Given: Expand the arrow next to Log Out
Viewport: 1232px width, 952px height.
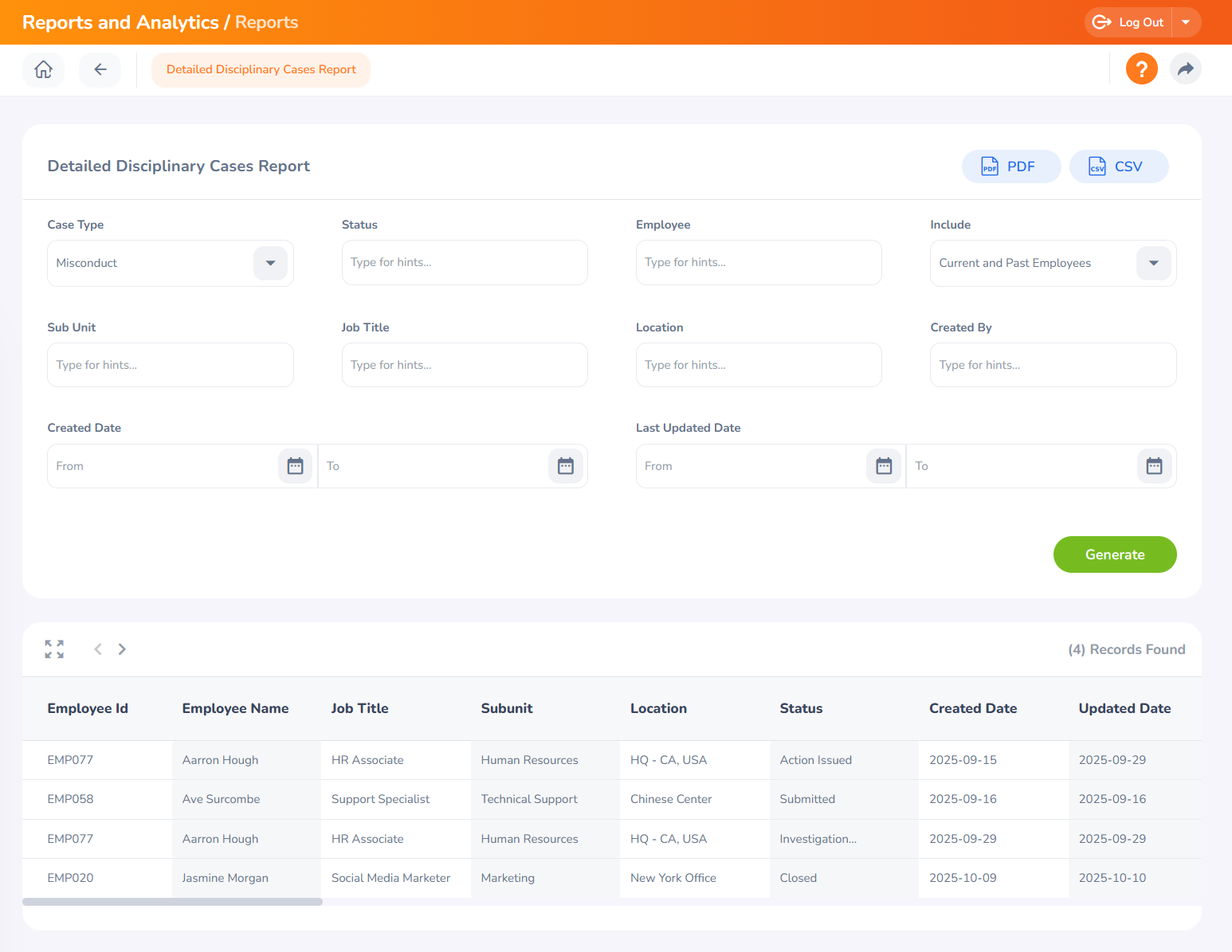Looking at the screenshot, I should 1187,22.
